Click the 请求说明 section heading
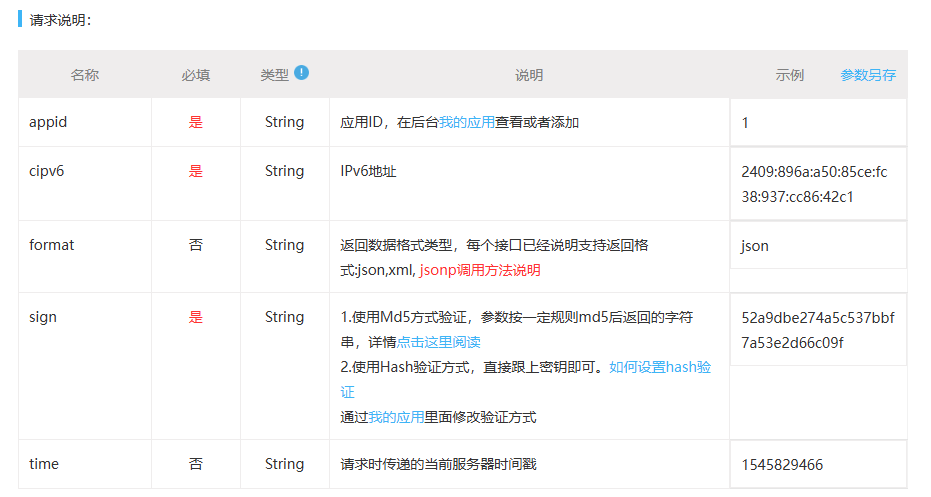Image resolution: width=931 pixels, height=497 pixels. (x=60, y=20)
